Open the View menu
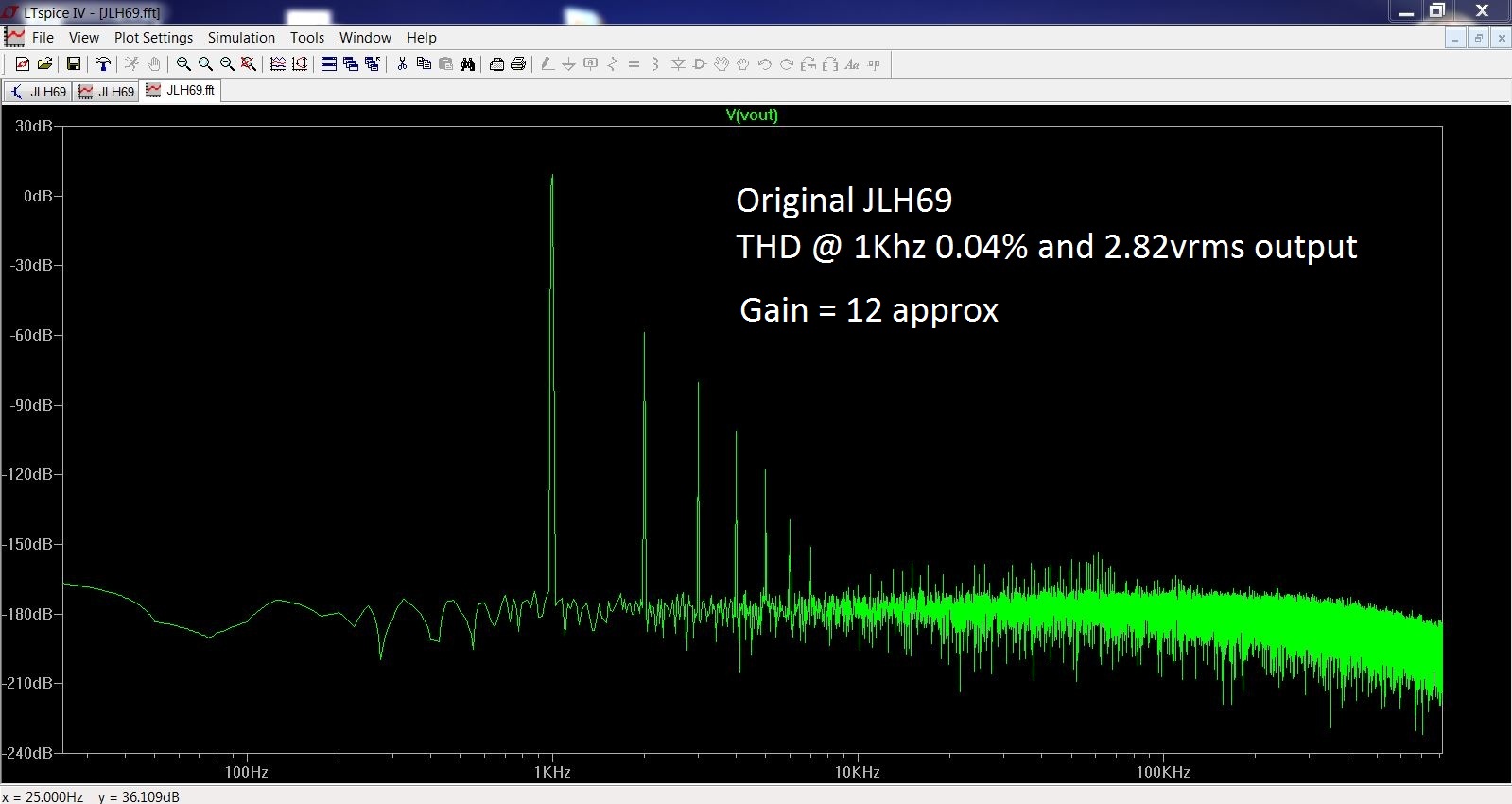Image resolution: width=1512 pixels, height=804 pixels. (83, 38)
